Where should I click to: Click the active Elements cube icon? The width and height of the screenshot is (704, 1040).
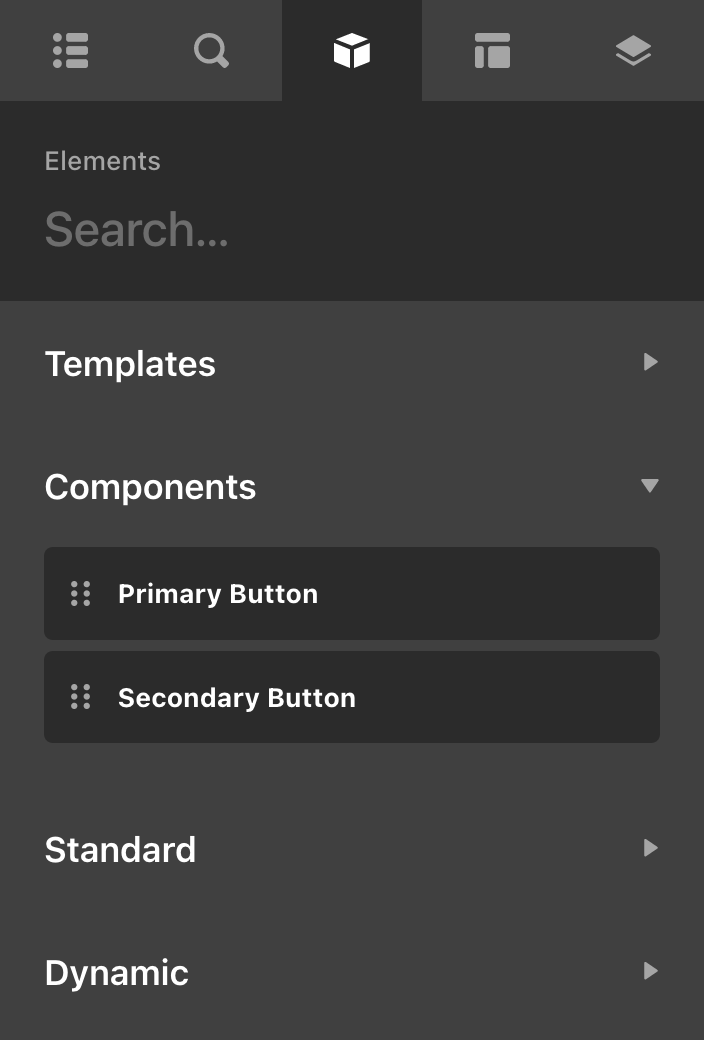point(352,48)
